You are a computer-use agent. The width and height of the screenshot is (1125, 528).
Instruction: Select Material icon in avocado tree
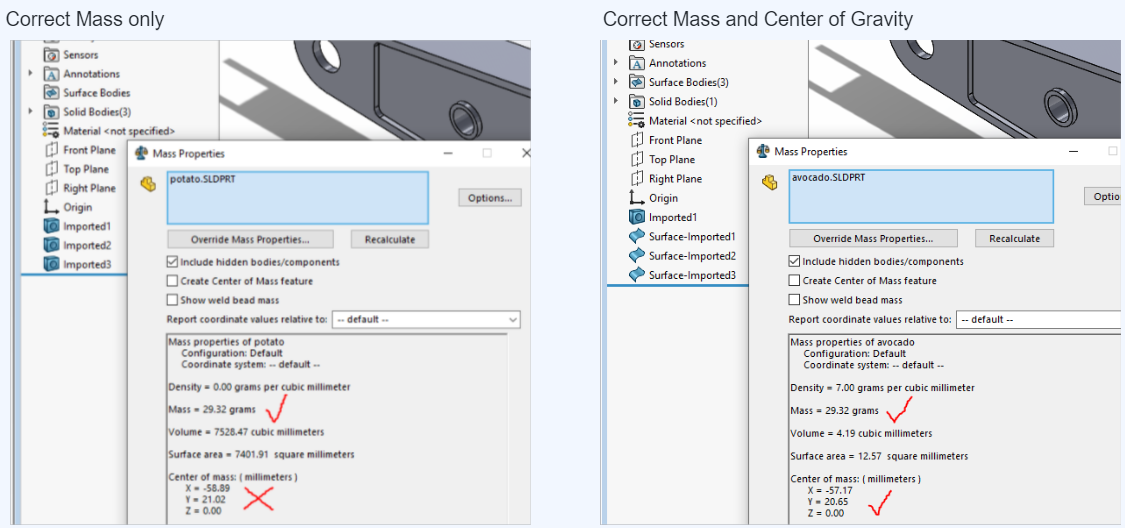[x=637, y=121]
